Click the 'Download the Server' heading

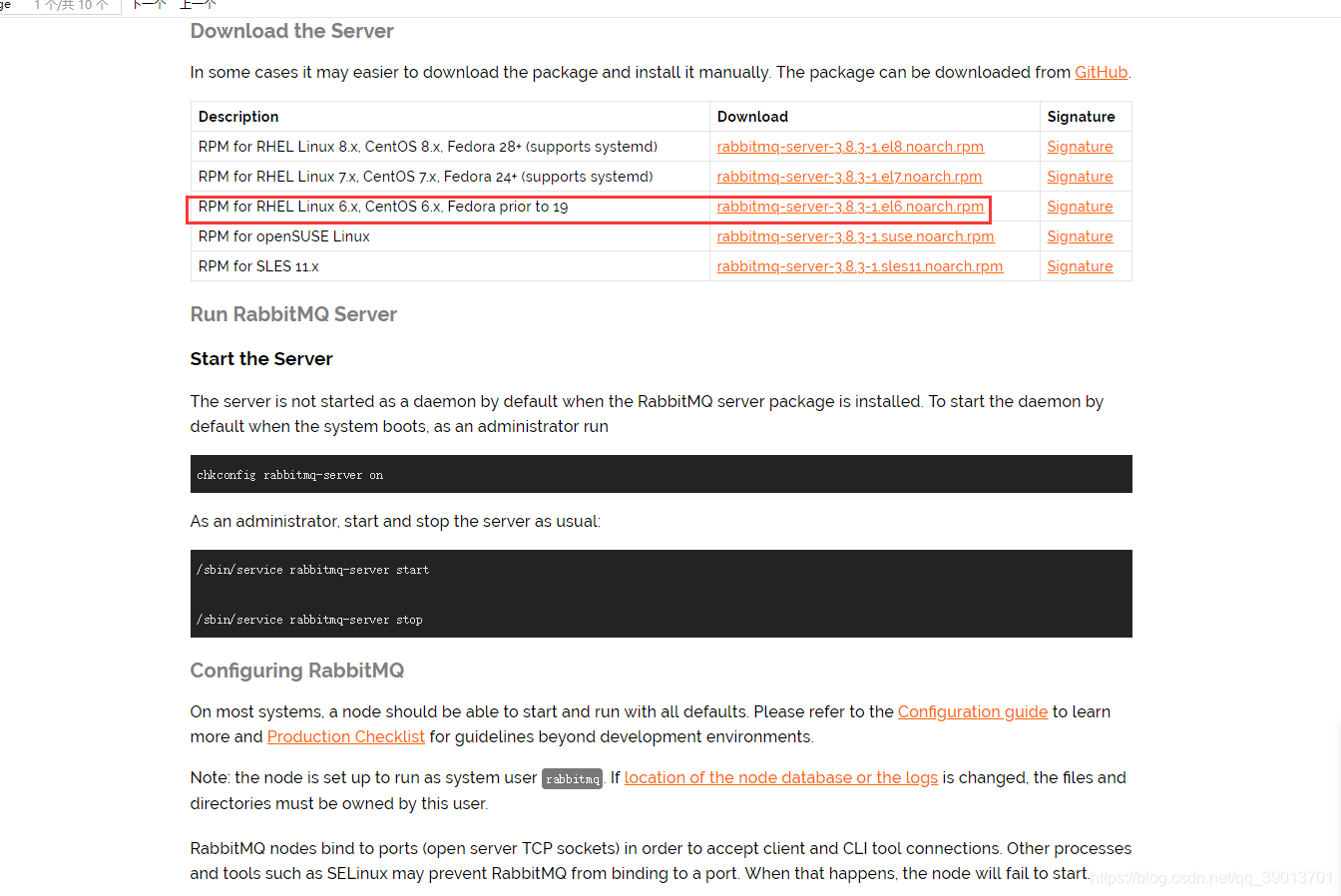[x=292, y=31]
